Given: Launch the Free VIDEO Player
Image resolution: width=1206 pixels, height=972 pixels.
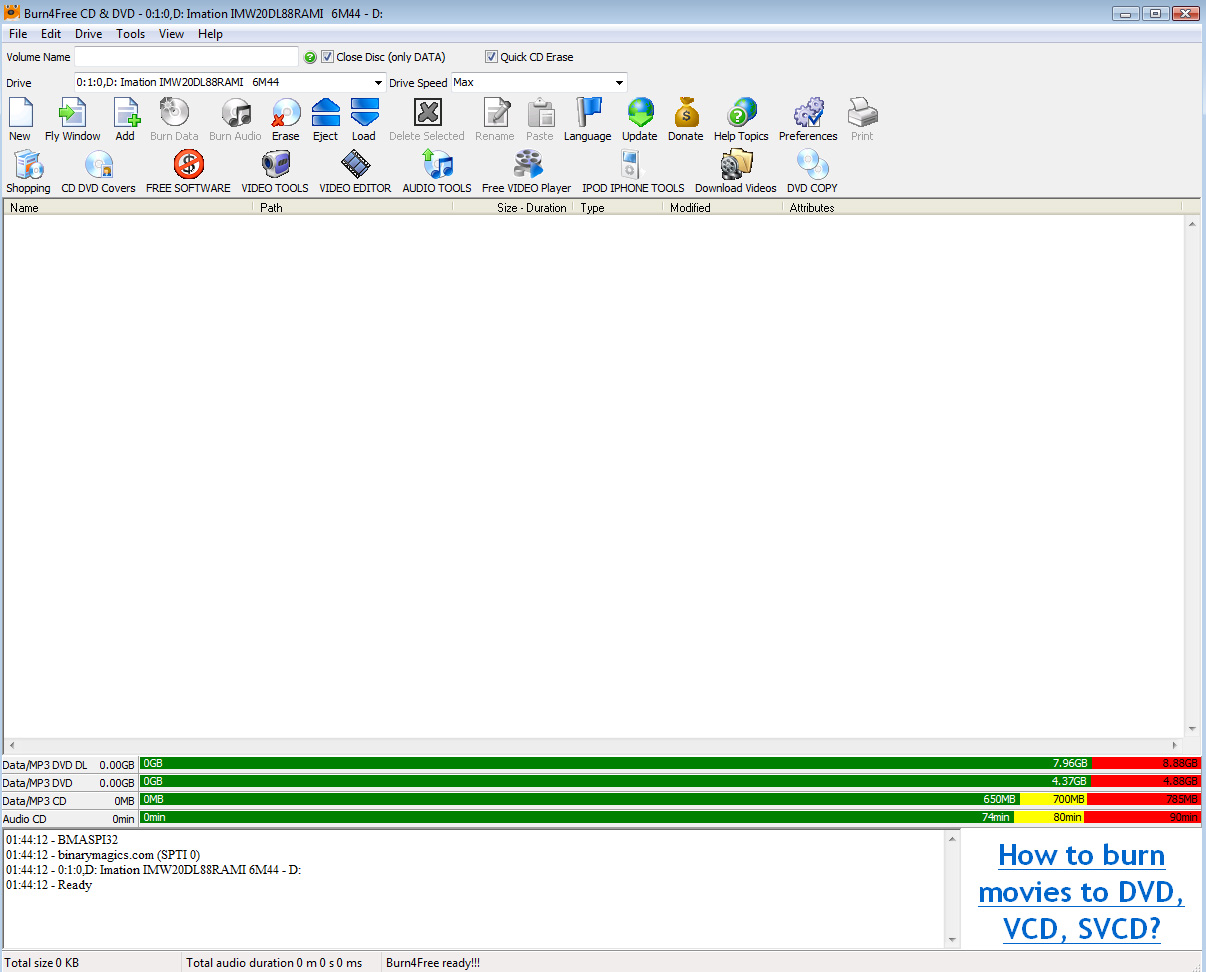Looking at the screenshot, I should tap(527, 171).
